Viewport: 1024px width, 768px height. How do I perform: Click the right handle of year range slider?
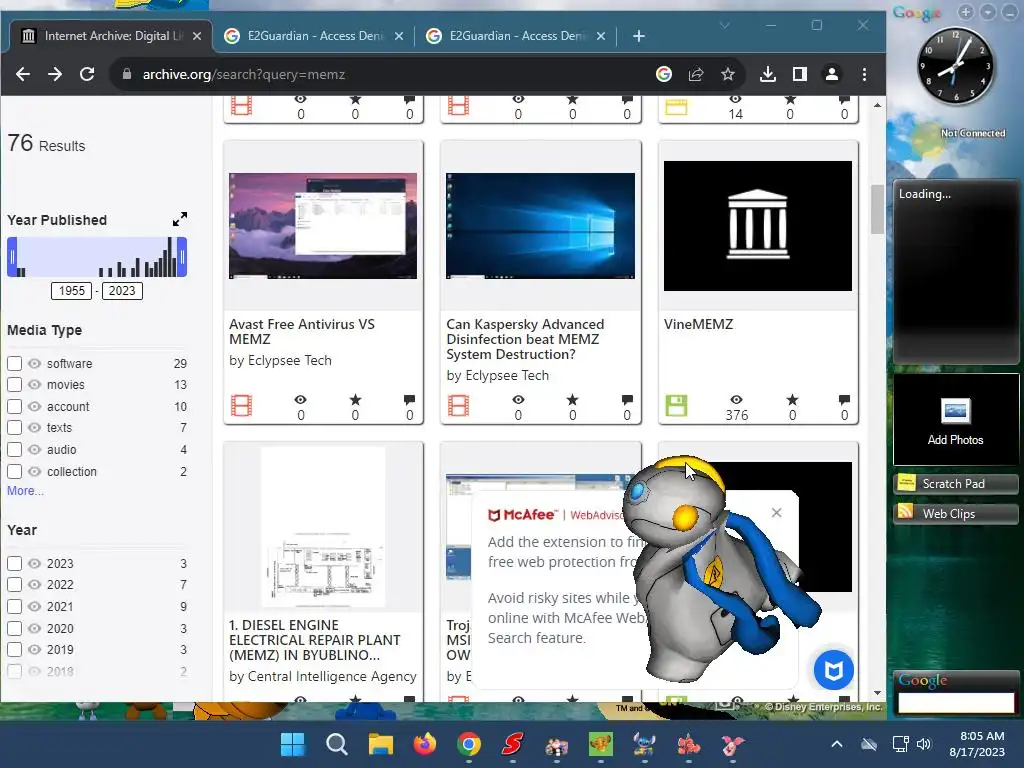[182, 257]
